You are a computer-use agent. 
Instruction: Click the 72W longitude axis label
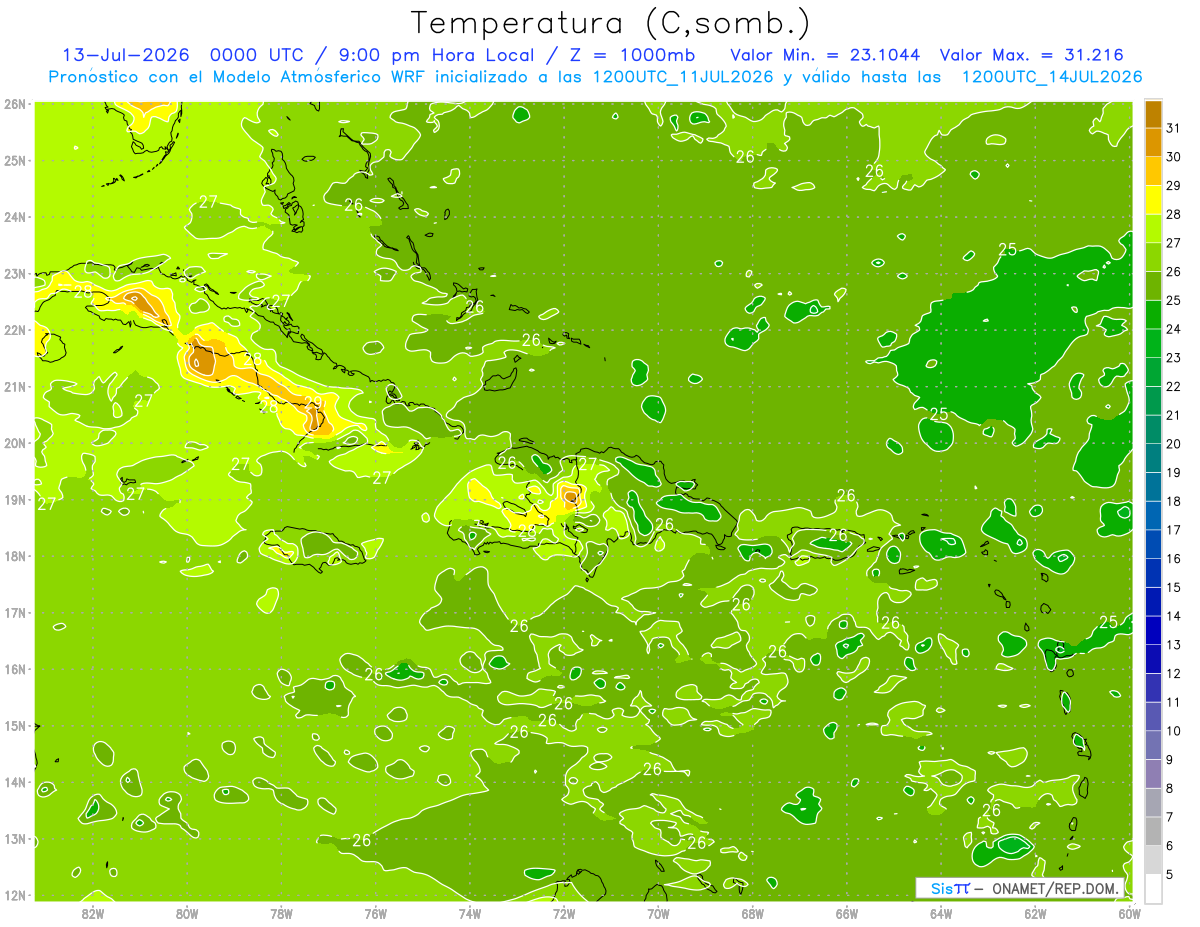[564, 913]
